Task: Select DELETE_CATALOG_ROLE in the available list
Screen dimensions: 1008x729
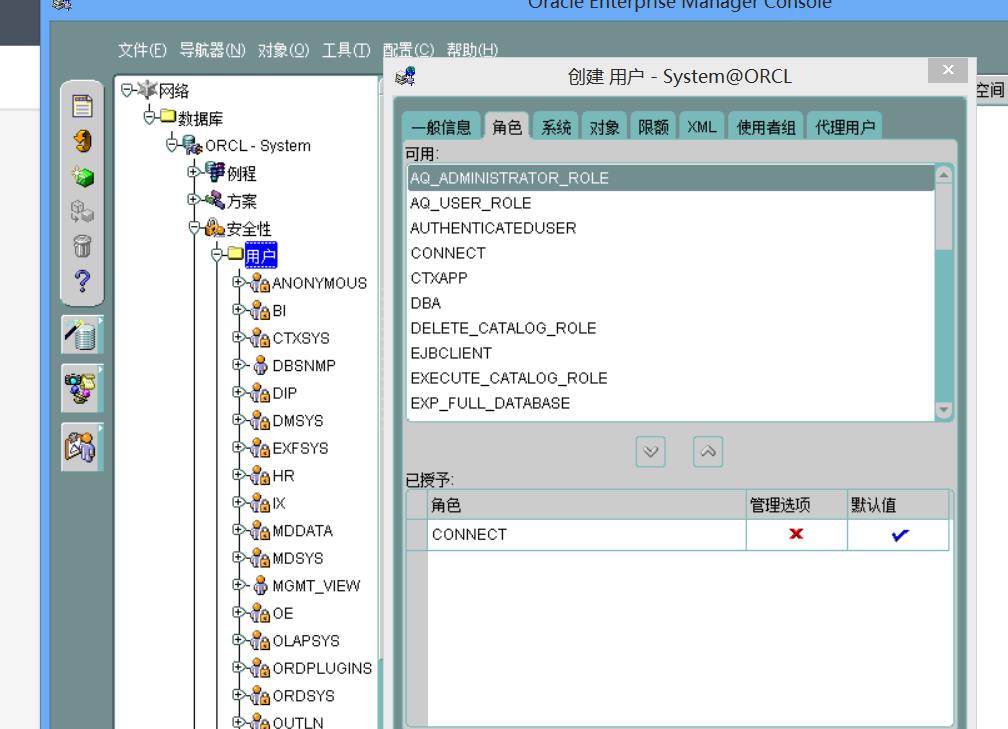Action: pos(670,328)
